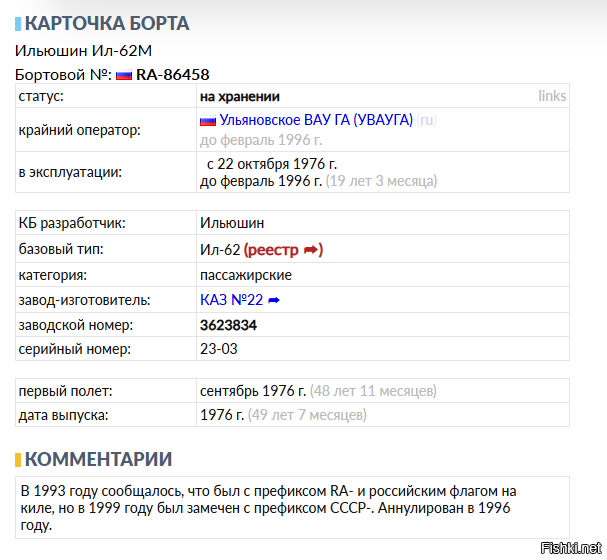Image resolution: width=607 pixels, height=560 pixels.
Task: Click the КАРТОЧКА БОРТА heading
Action: pos(107,23)
